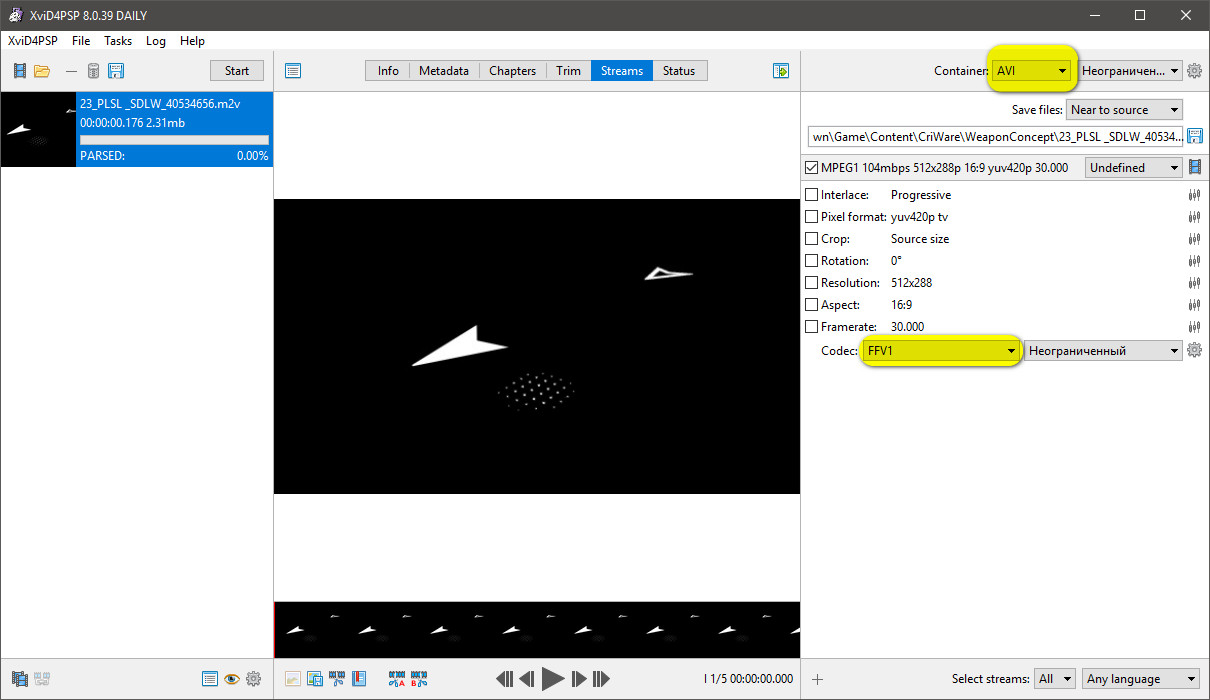Enable the Crop checkbox
This screenshot has height=700, width=1210.
tap(811, 239)
